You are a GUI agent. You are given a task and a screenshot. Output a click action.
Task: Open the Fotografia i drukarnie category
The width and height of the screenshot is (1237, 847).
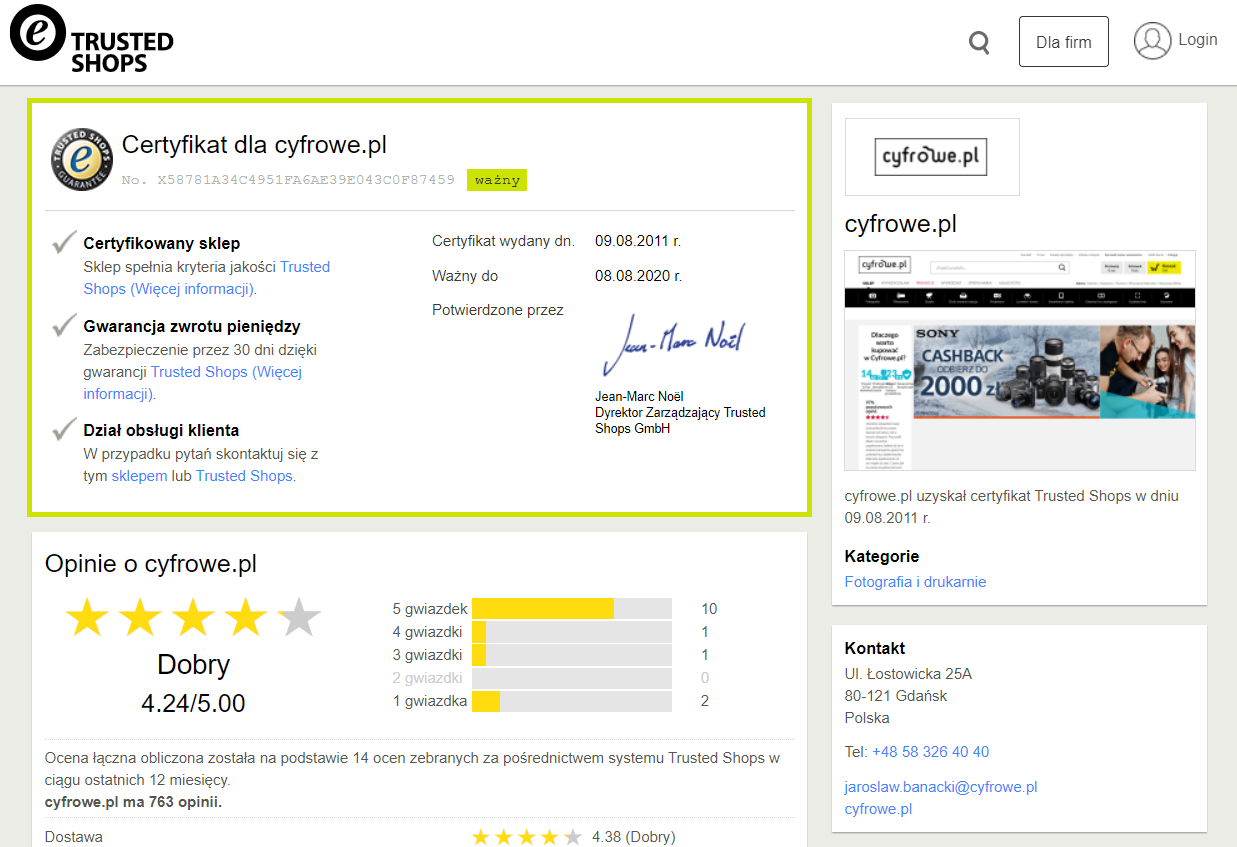[915, 582]
